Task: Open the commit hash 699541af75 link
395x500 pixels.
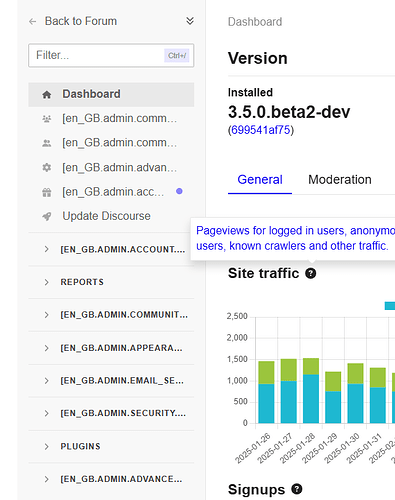Action: (x=261, y=130)
